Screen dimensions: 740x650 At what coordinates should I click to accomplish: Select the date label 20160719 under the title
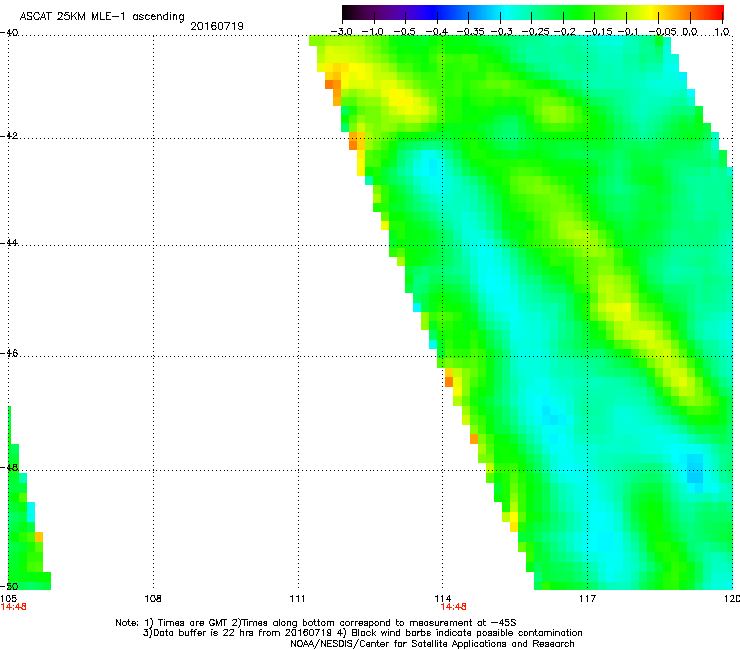click(x=217, y=26)
